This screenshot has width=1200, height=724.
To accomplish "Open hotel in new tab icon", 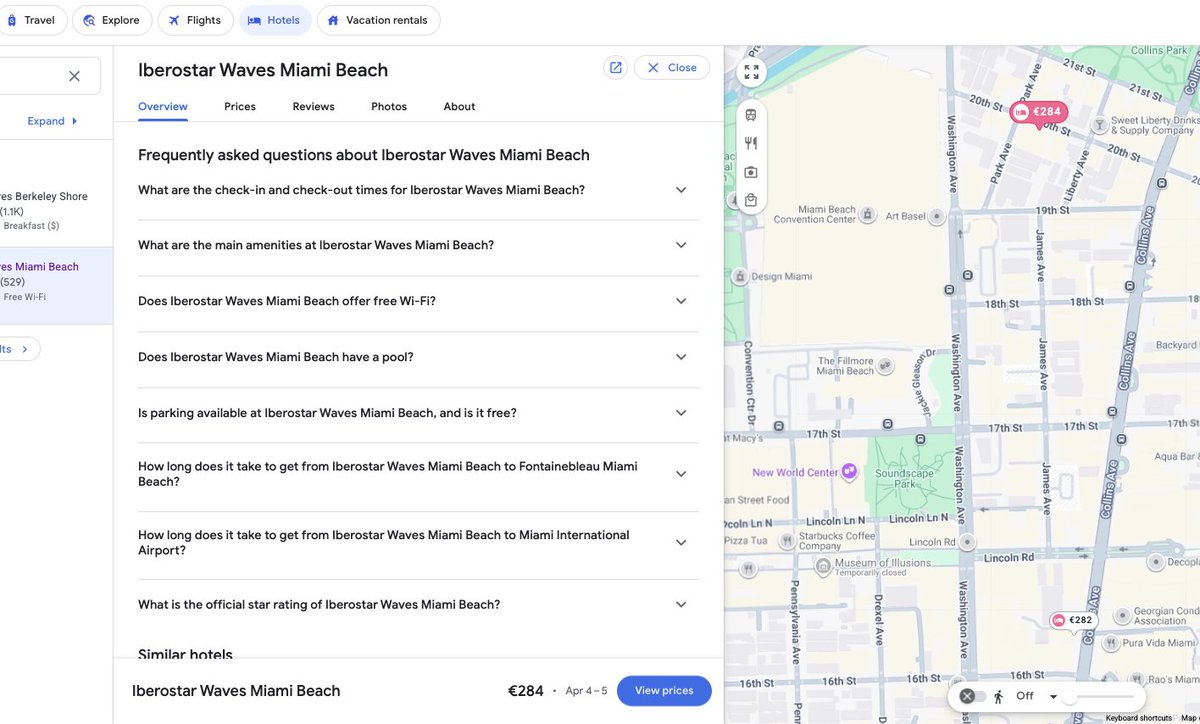I will click(x=616, y=68).
